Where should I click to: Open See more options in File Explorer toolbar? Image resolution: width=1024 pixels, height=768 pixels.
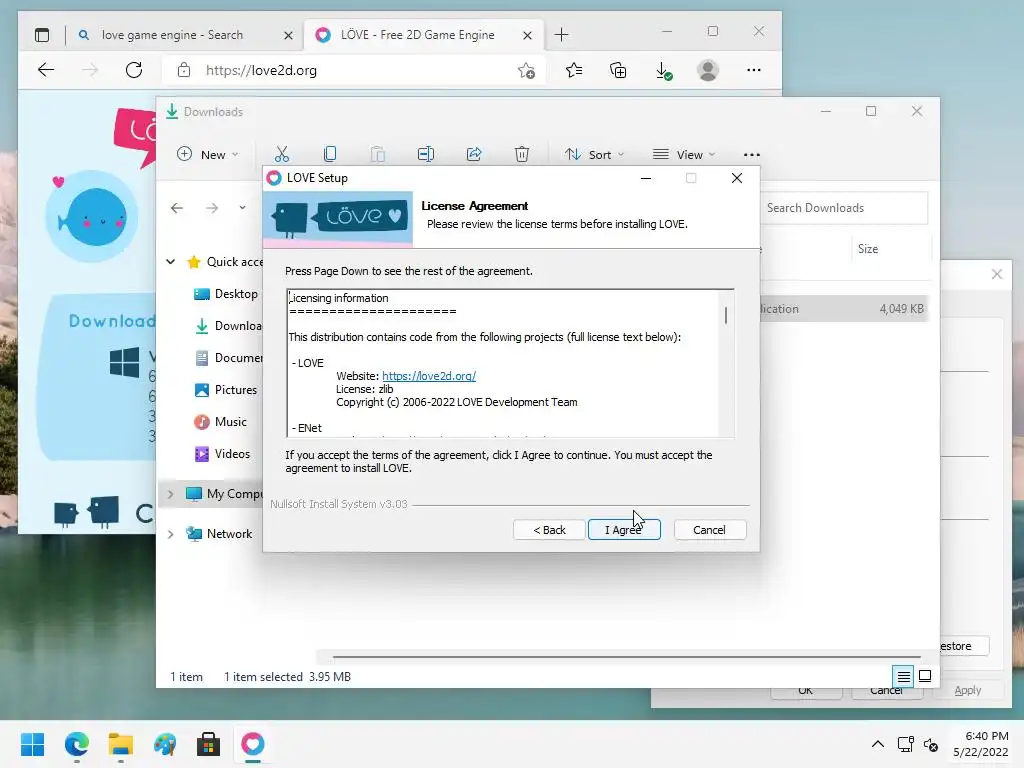pyautogui.click(x=752, y=155)
